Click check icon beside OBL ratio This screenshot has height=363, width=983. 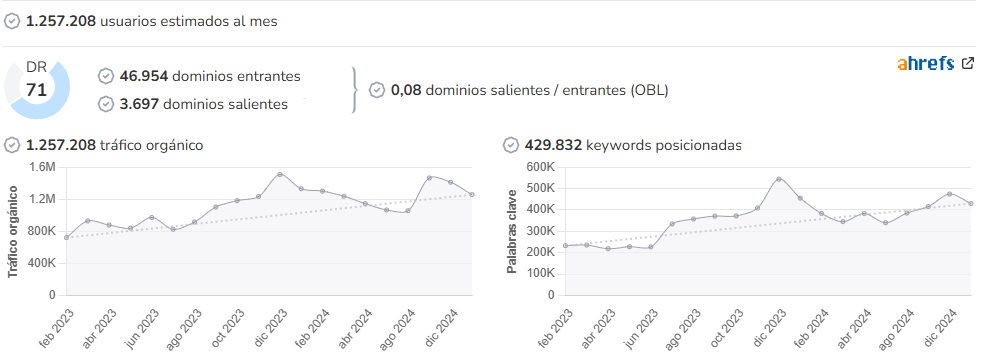click(377, 90)
